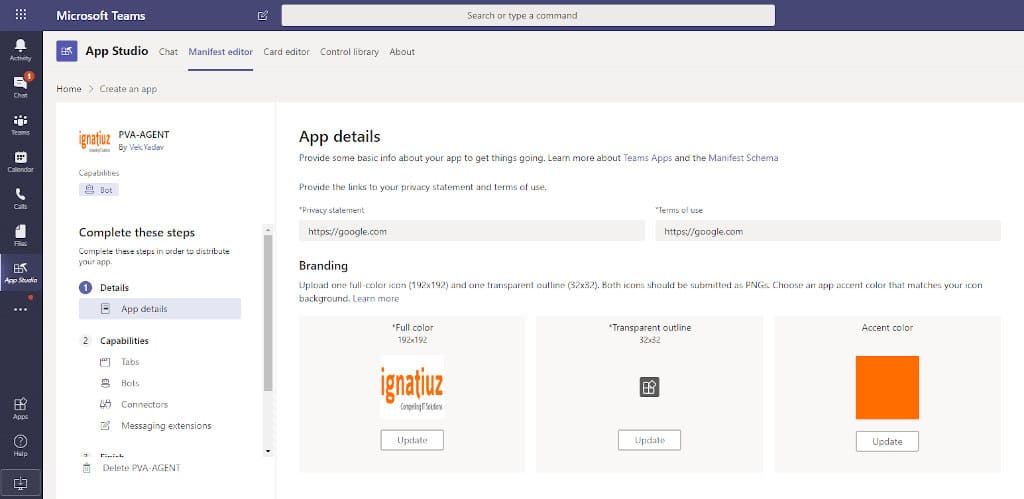Update the Transparent outline icon
Screen dimensions: 1024x499
tap(649, 440)
